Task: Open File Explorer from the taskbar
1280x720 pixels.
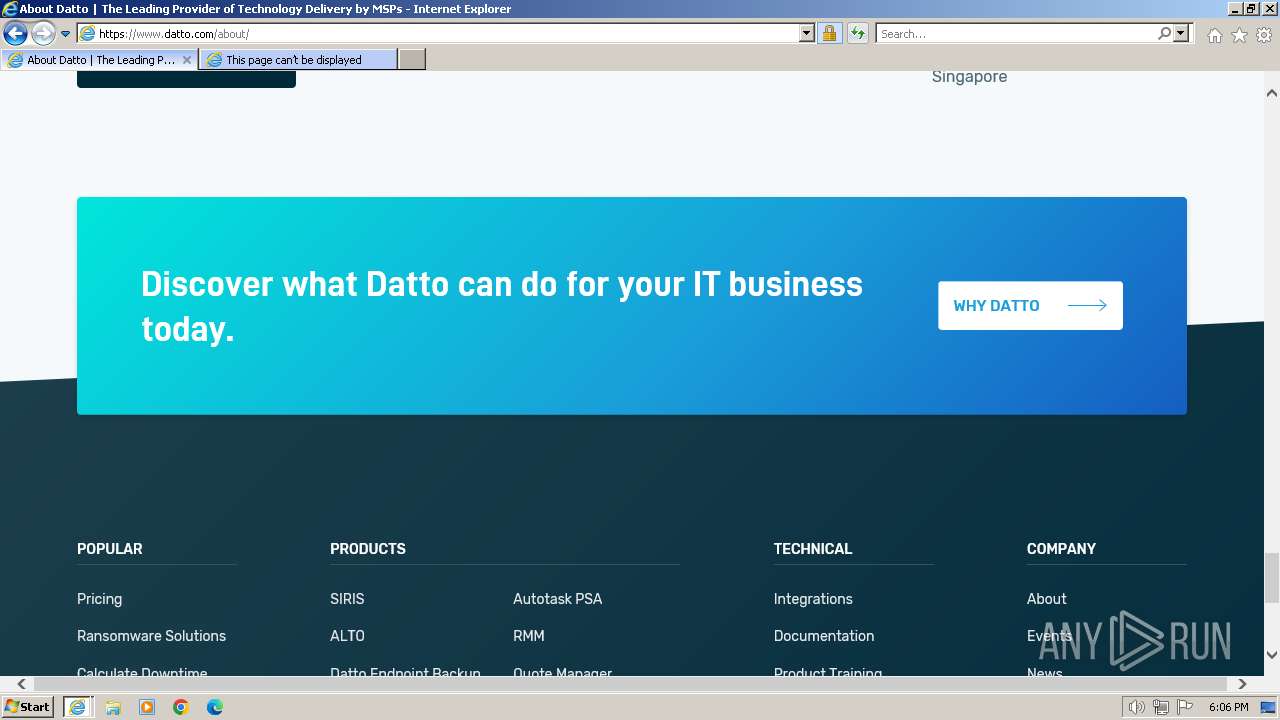Action: [113, 707]
